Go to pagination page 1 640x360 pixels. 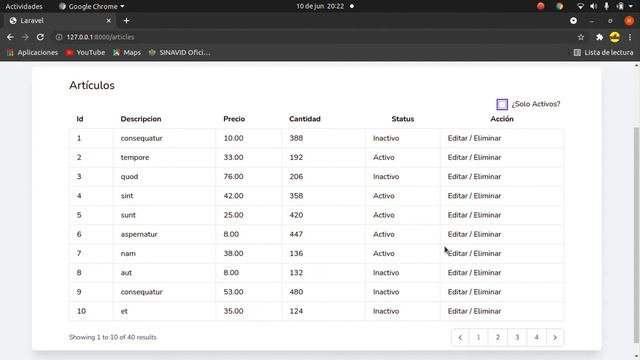(478, 338)
